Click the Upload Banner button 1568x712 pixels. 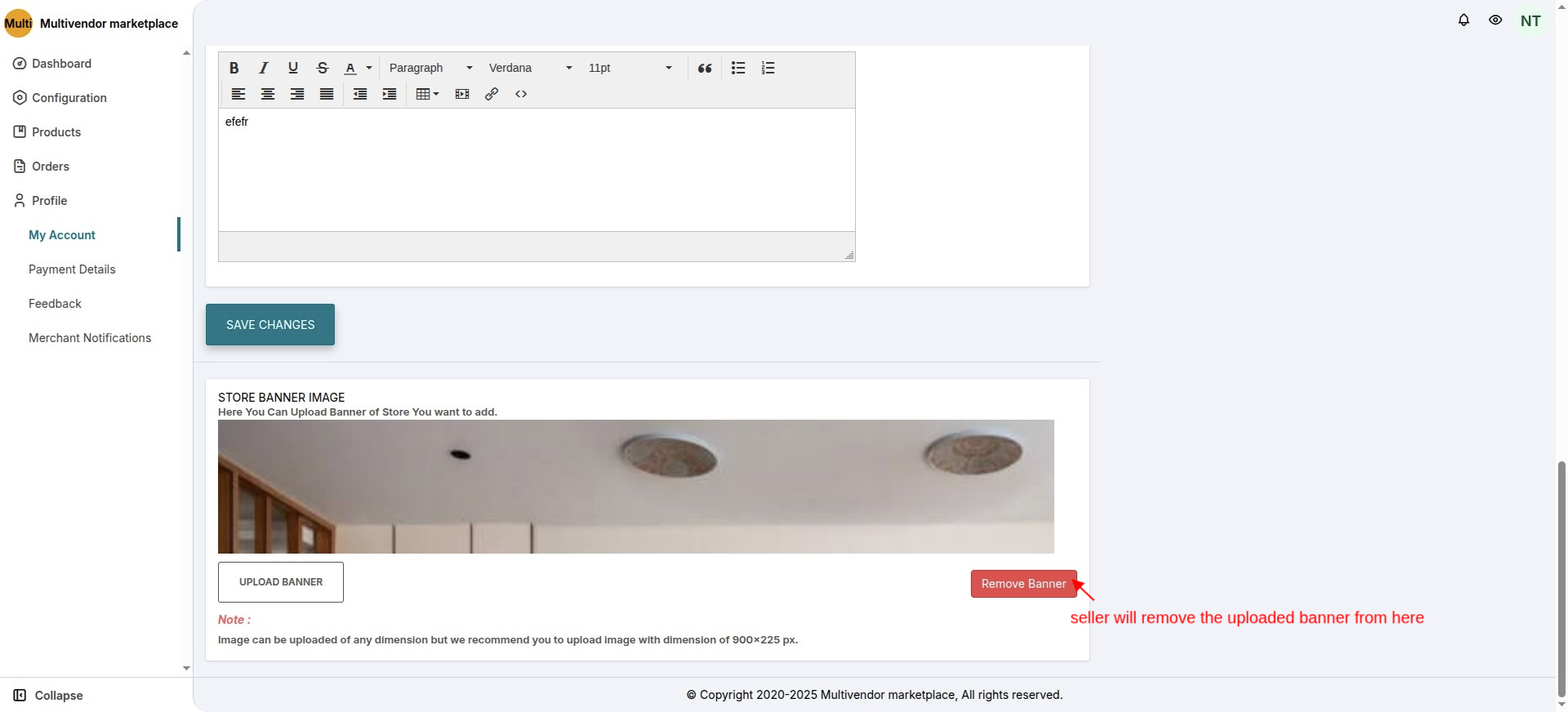coord(281,582)
